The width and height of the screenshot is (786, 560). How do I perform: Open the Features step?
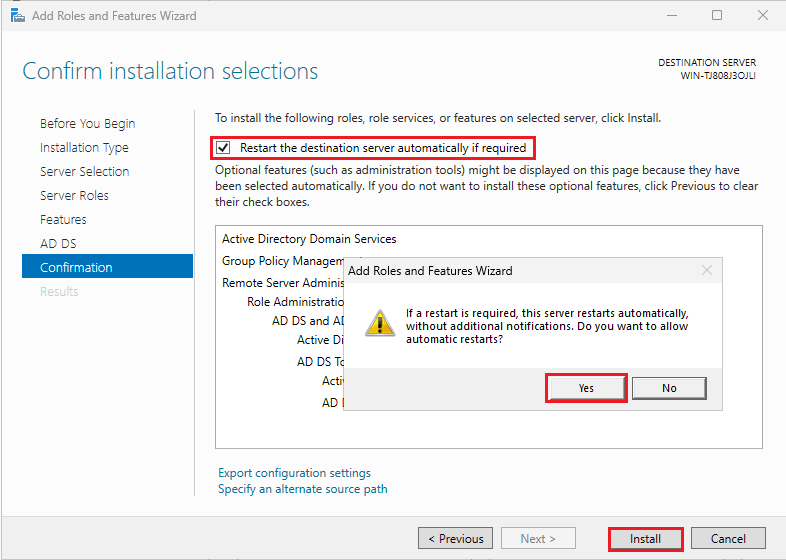[63, 220]
